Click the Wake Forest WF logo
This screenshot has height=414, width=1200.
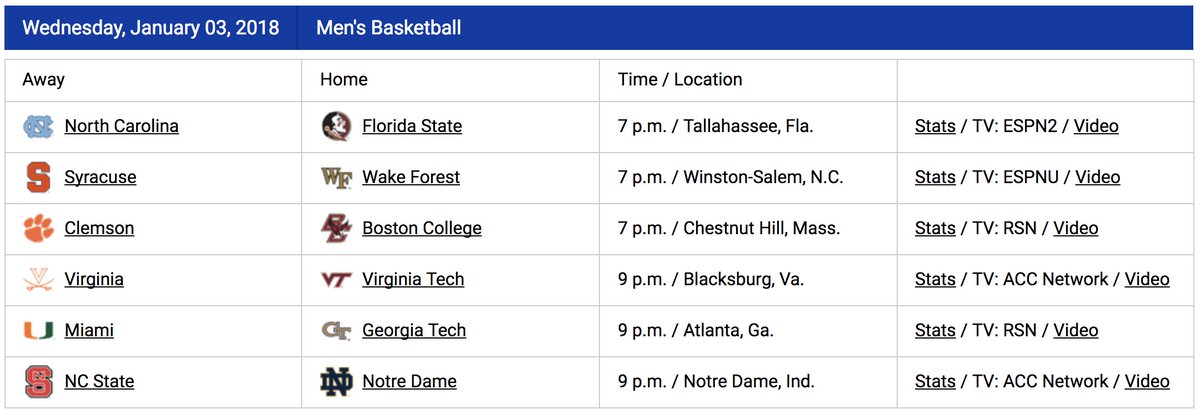336,177
